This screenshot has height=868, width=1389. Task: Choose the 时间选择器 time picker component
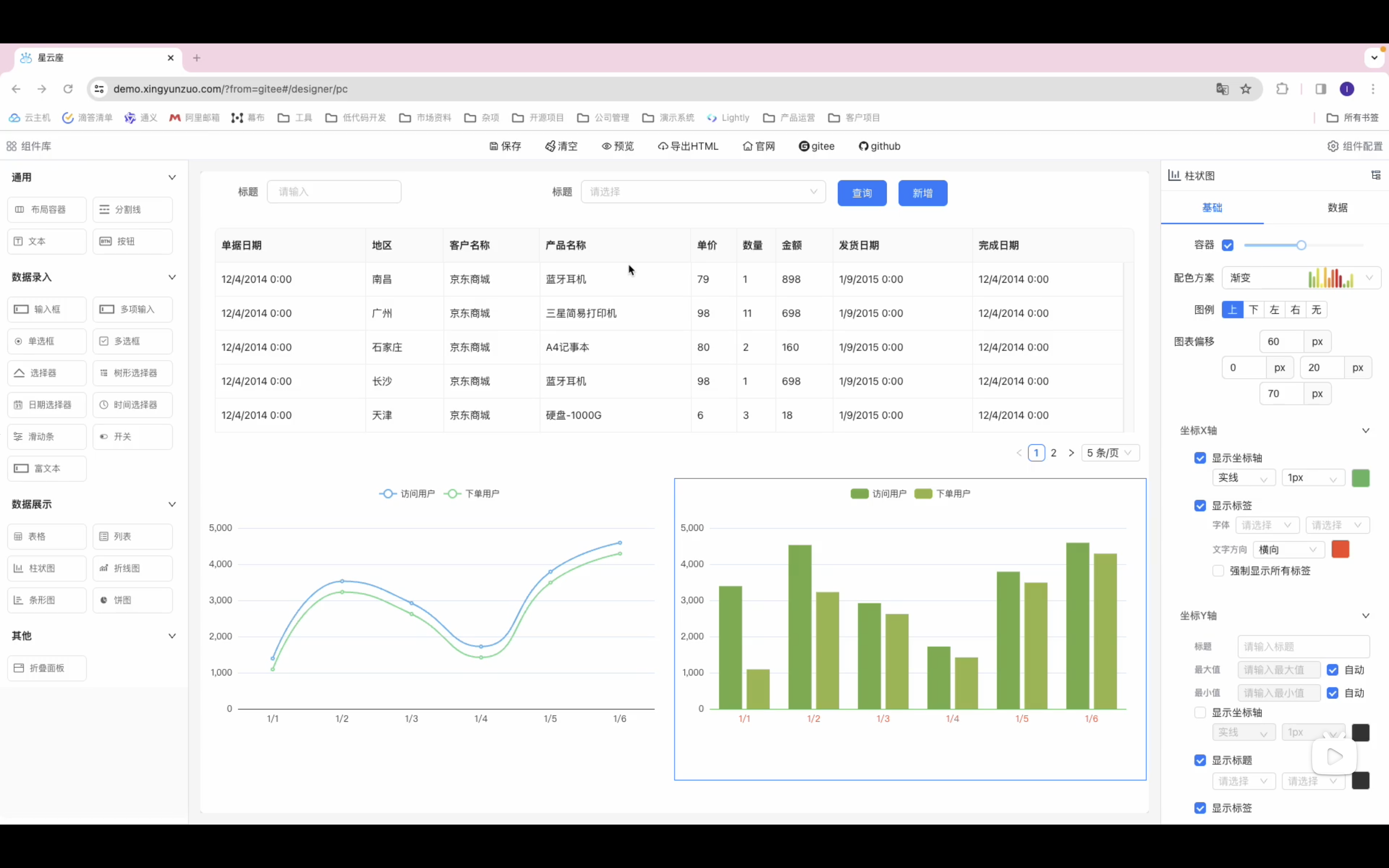(132, 405)
